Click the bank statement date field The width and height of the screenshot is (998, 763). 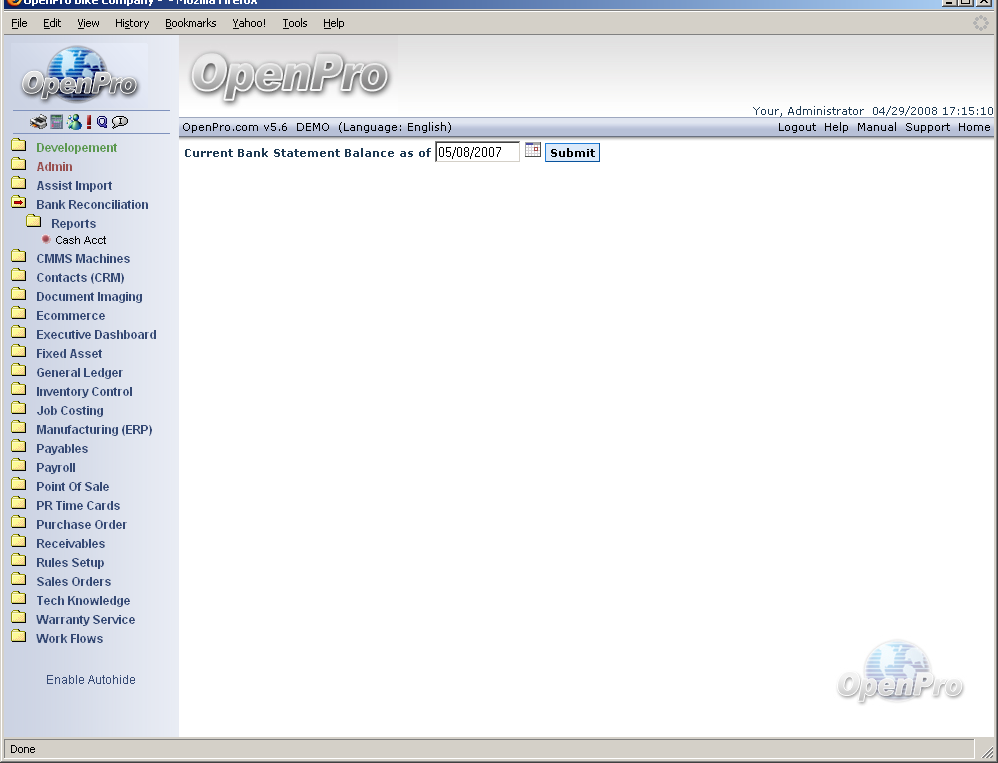click(x=477, y=152)
